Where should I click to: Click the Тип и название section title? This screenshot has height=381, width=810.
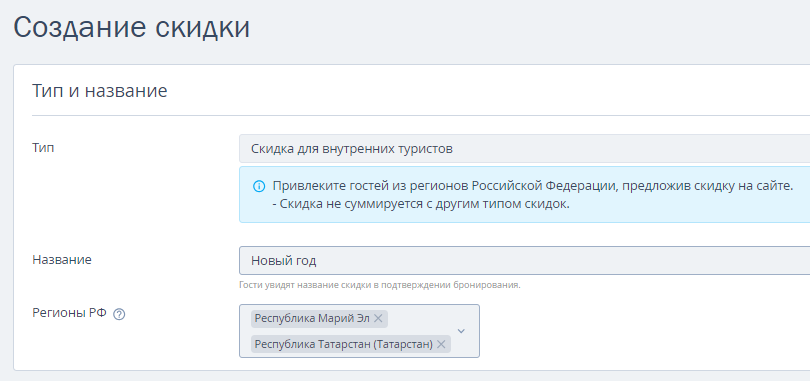[100, 91]
